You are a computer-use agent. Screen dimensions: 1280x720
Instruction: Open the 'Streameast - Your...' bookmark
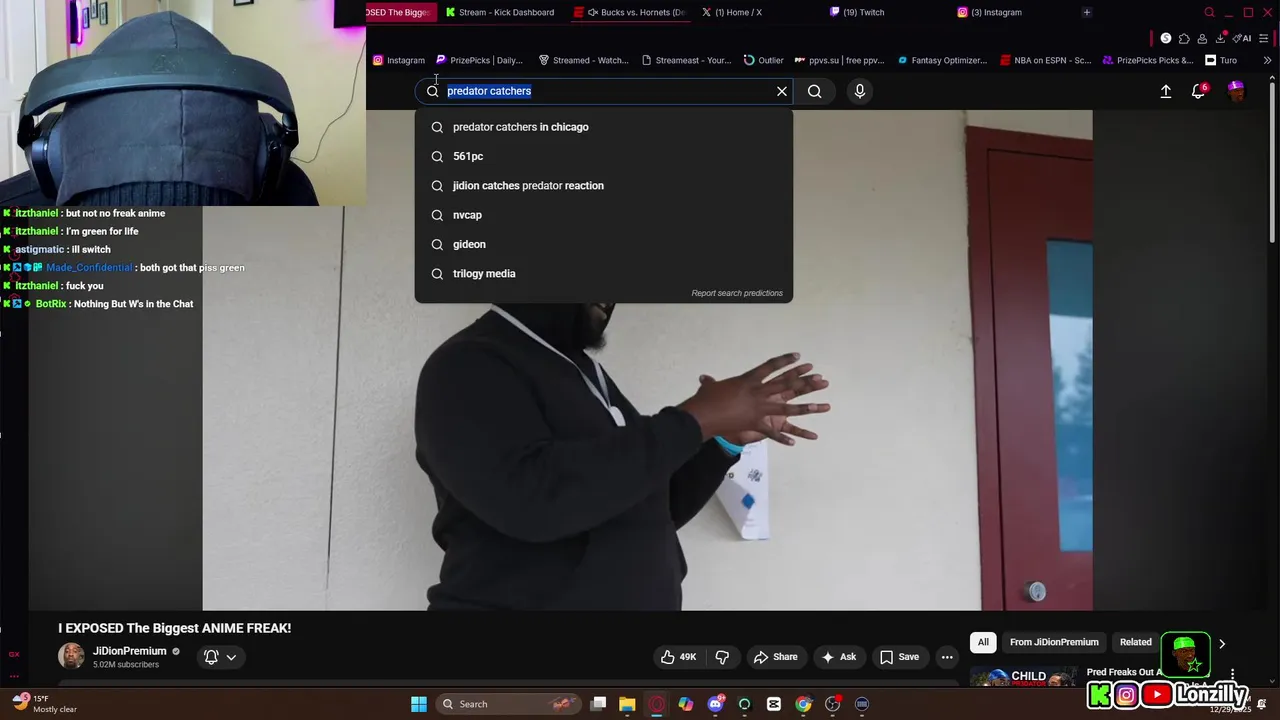tap(687, 60)
